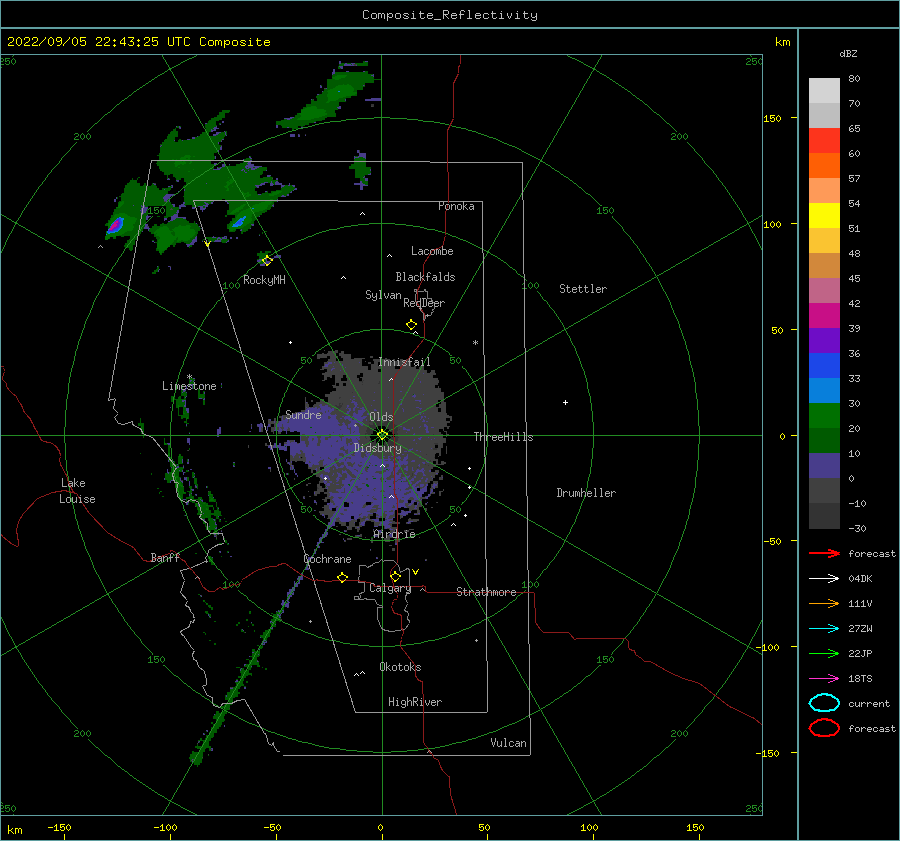Click the yellow diamond marker south of RedDeer
Viewport: 900px width, 841px height.
pyautogui.click(x=412, y=325)
